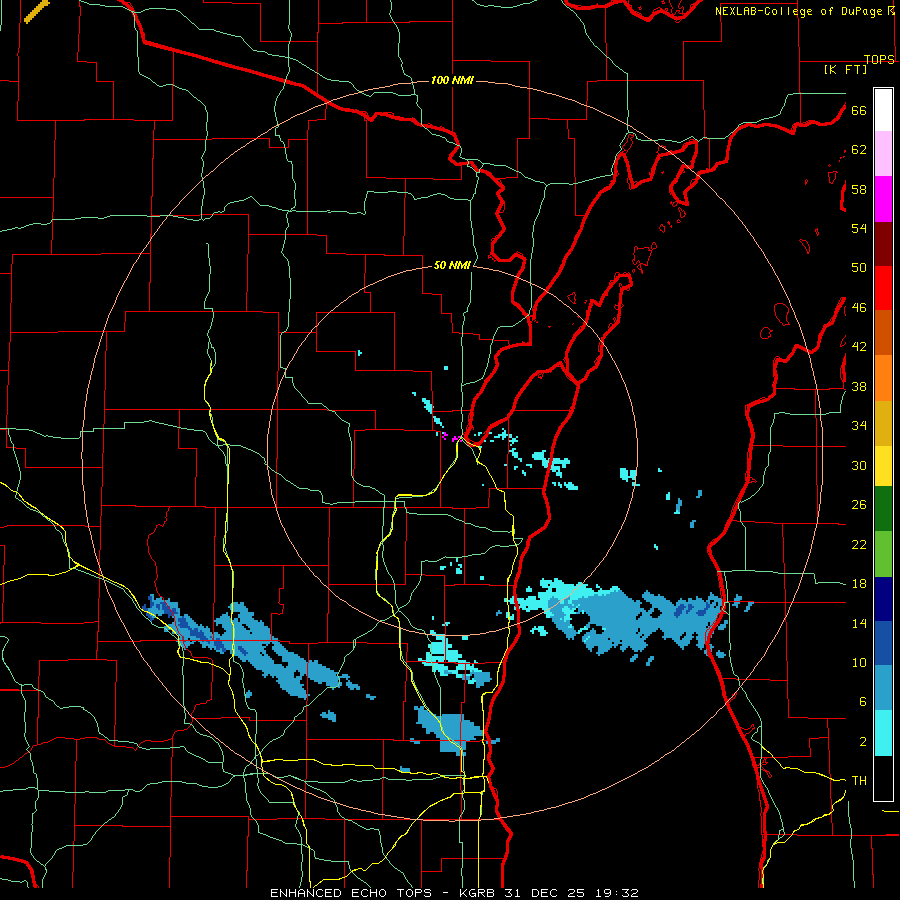Select the light pink legend swatch
The image size is (900, 900).
click(x=883, y=153)
